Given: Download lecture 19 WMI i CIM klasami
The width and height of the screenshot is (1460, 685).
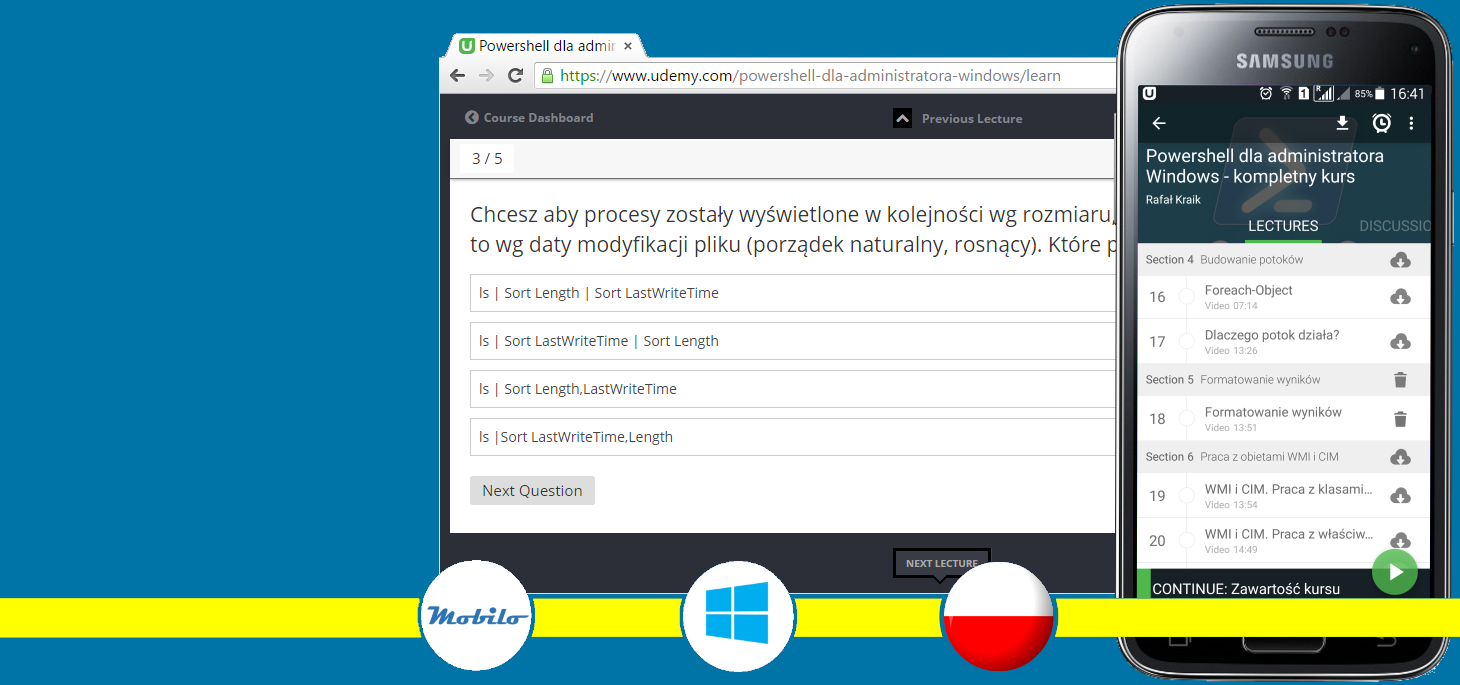Looking at the screenshot, I should (1400, 496).
